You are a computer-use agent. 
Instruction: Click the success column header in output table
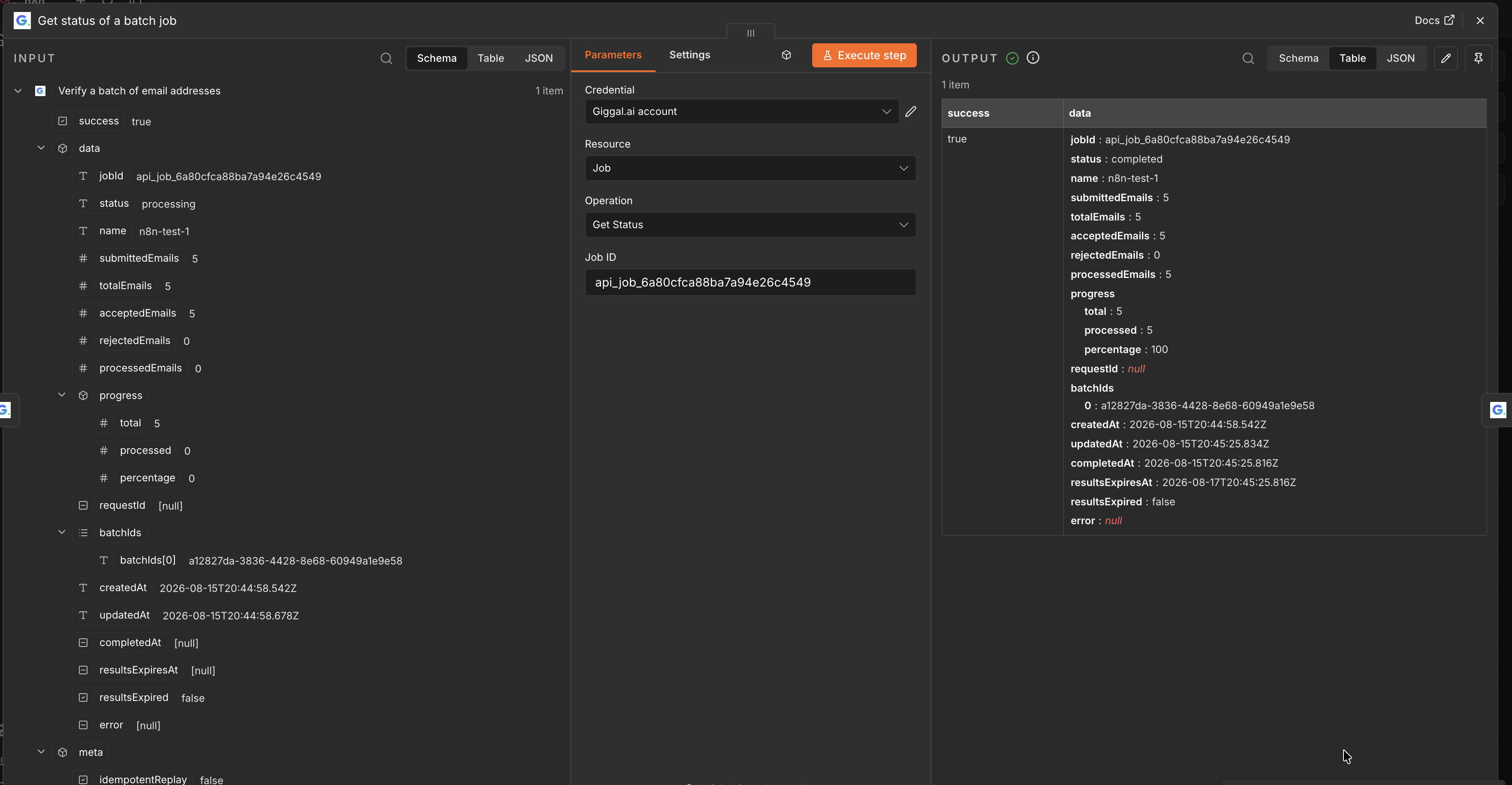tap(1003, 113)
